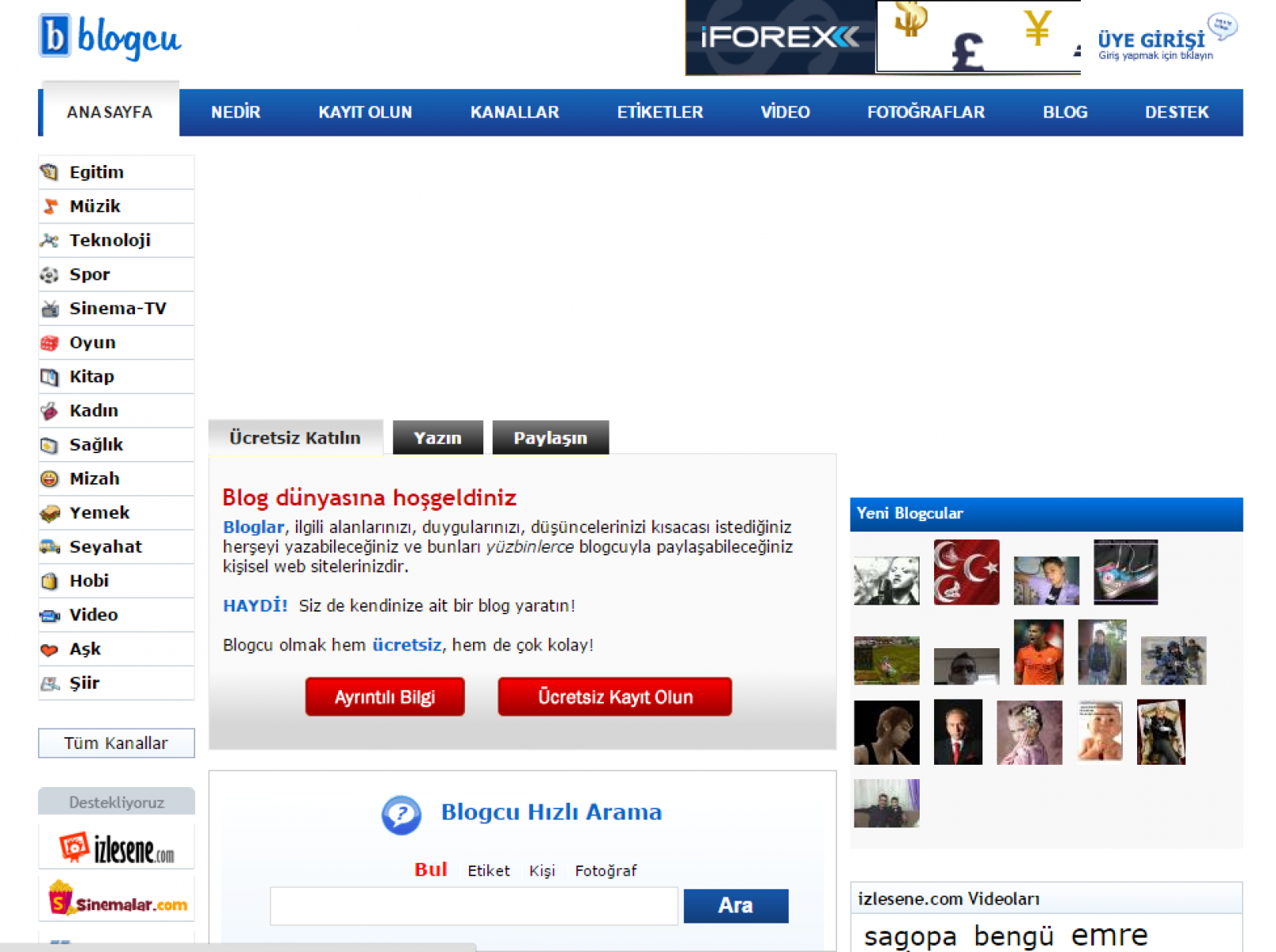Click the Blogcu logo icon
Screen dimensions: 1276x952
click(x=55, y=36)
